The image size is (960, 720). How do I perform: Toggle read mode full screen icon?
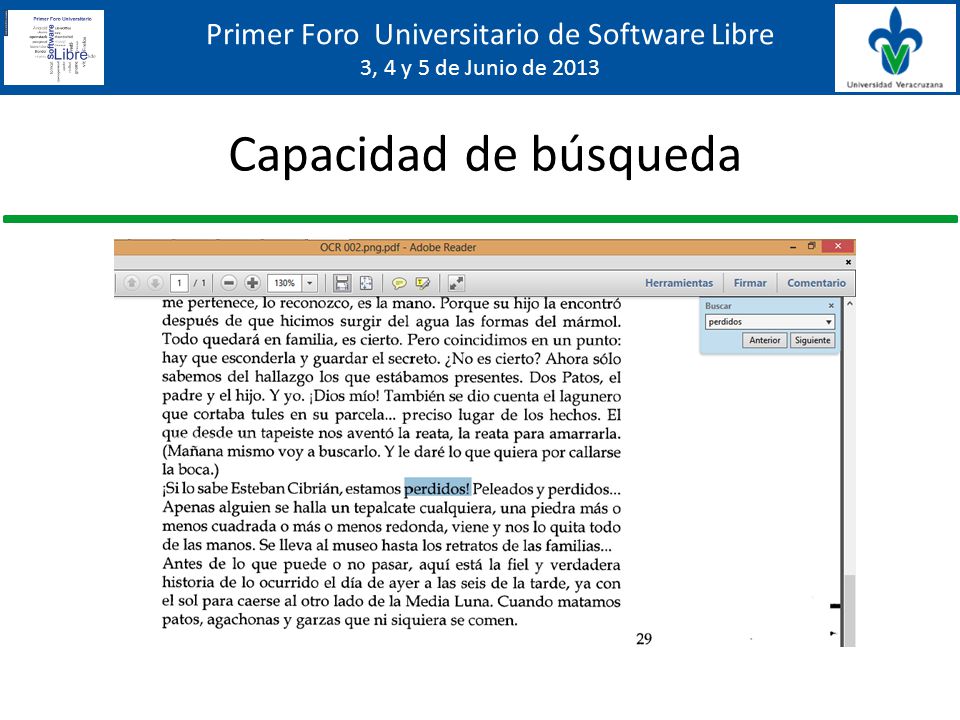(456, 283)
